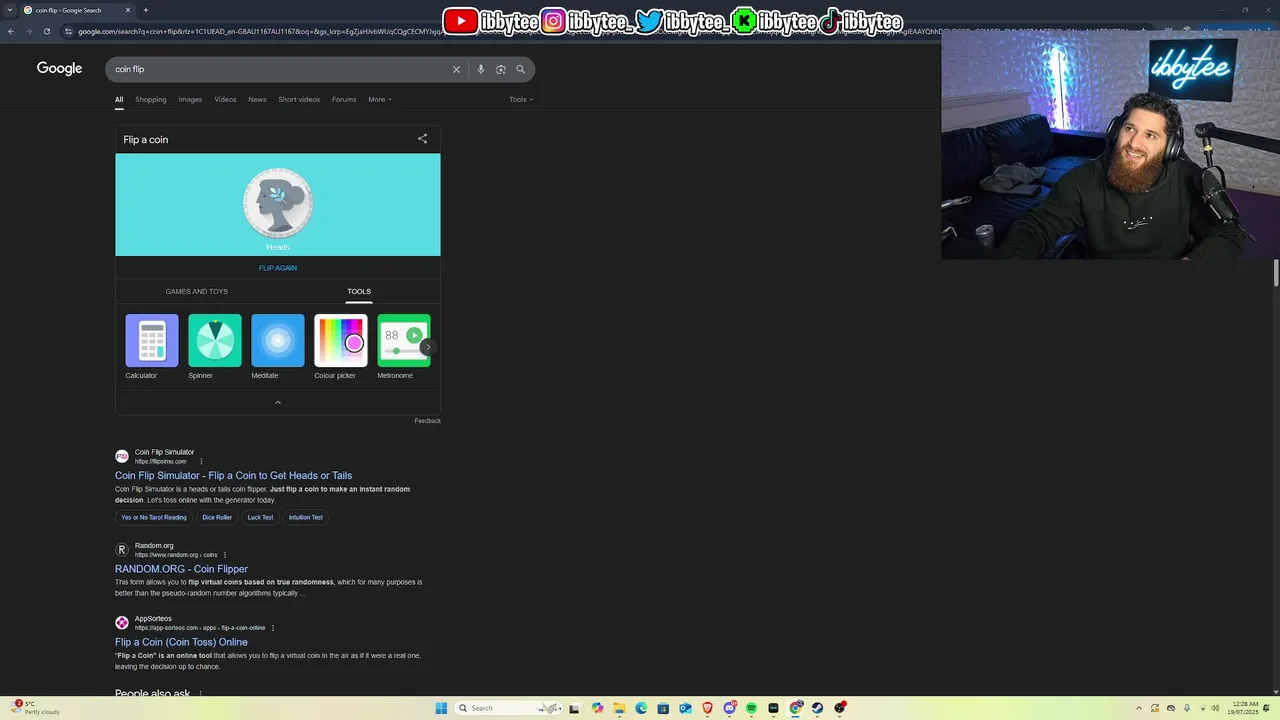
Task: Select the GAMES AND TOYS tab
Action: click(197, 291)
